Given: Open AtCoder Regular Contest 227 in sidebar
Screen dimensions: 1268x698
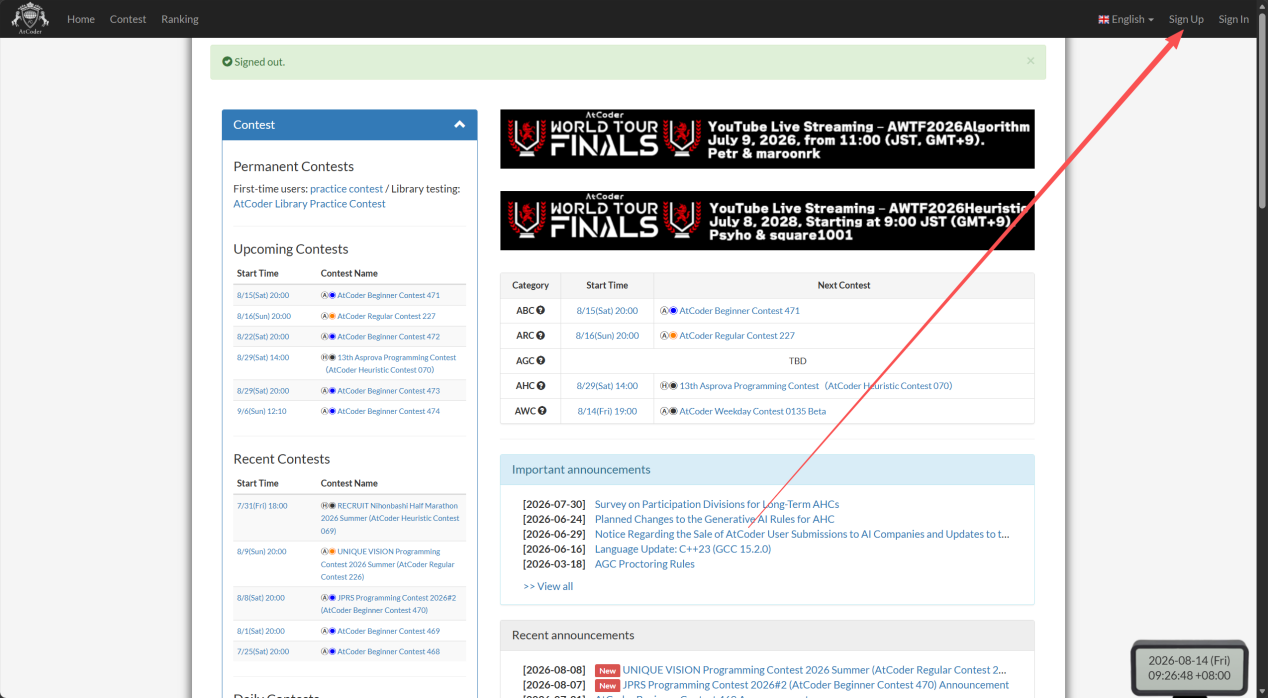Looking at the screenshot, I should click(x=386, y=316).
